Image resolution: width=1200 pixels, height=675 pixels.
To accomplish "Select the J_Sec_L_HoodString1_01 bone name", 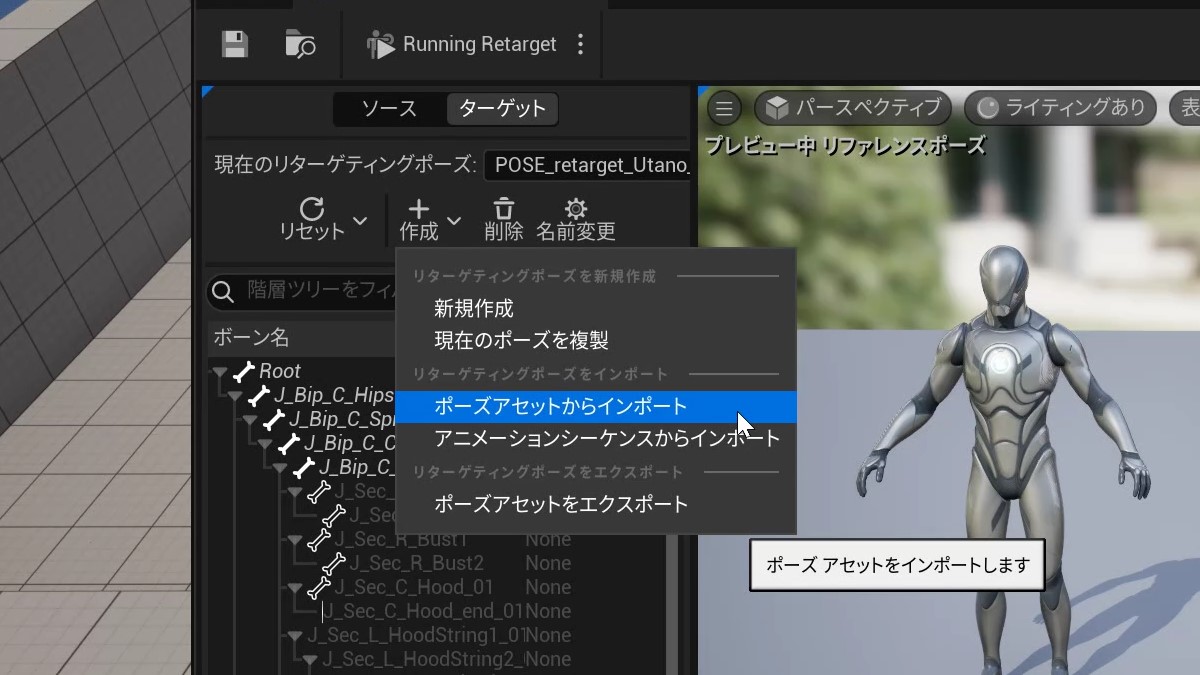I will (x=416, y=635).
